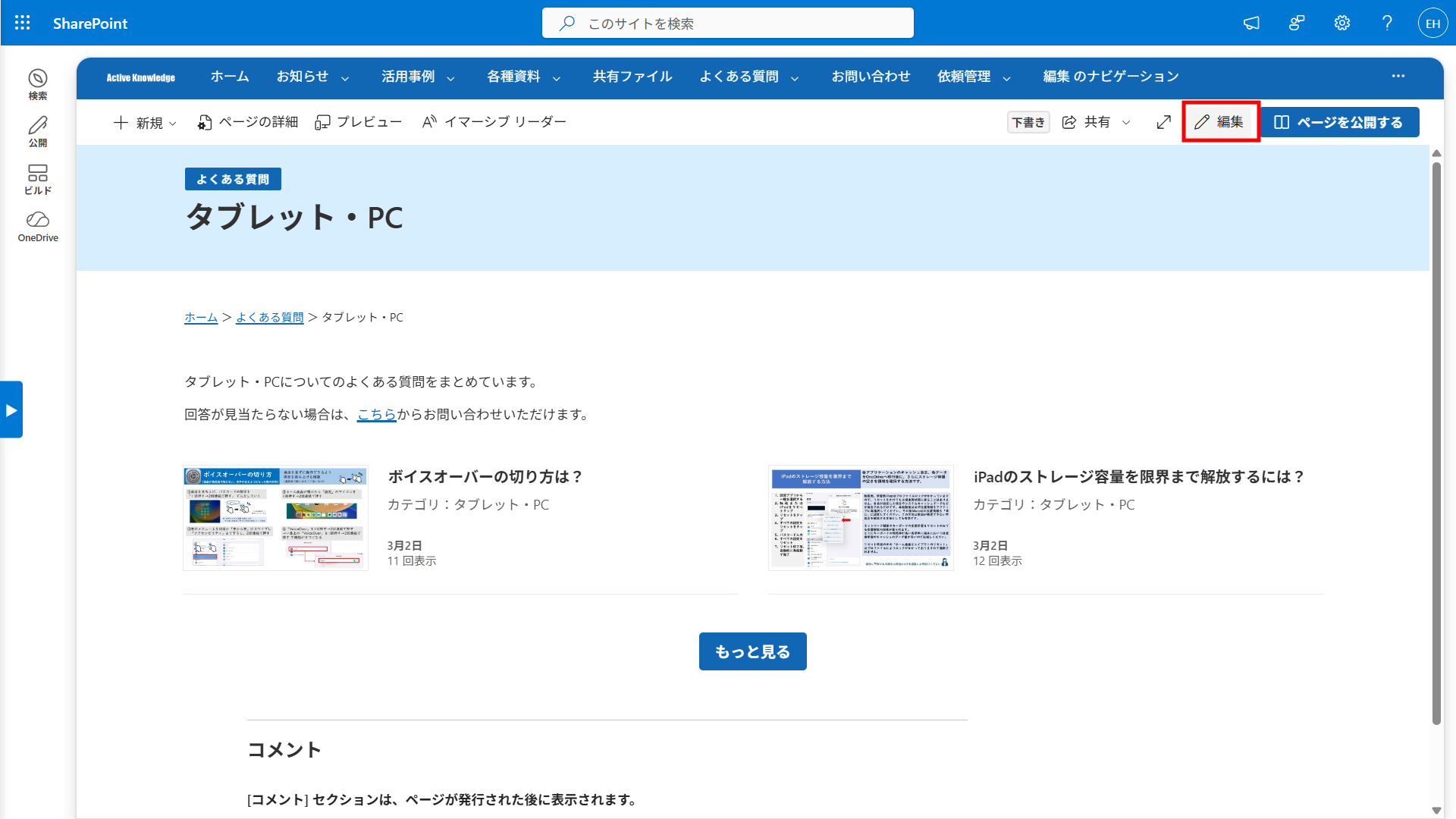Follow the こちら inquiry link
The width and height of the screenshot is (1456, 819).
tap(376, 414)
